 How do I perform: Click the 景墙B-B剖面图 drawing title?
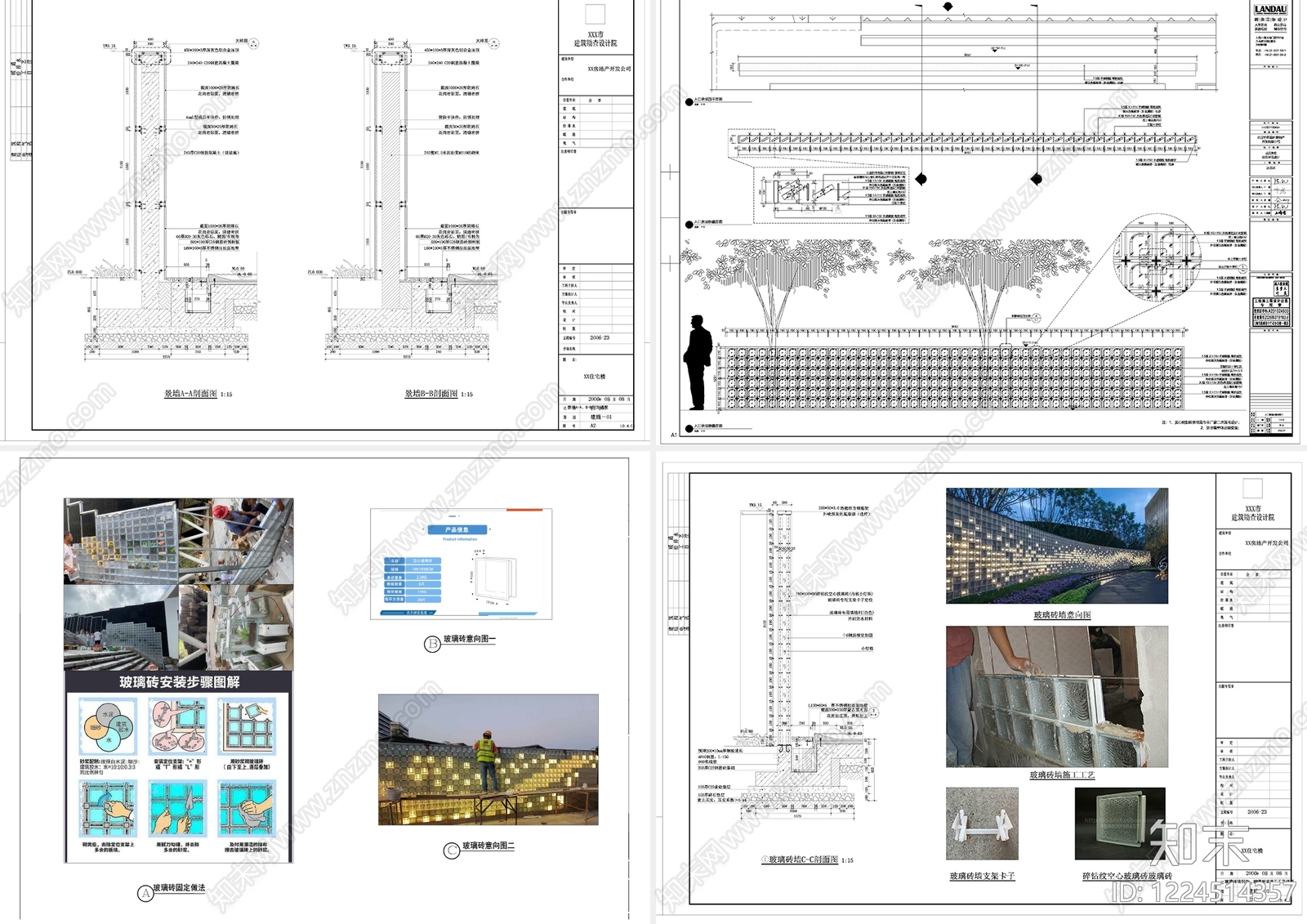[x=431, y=394]
